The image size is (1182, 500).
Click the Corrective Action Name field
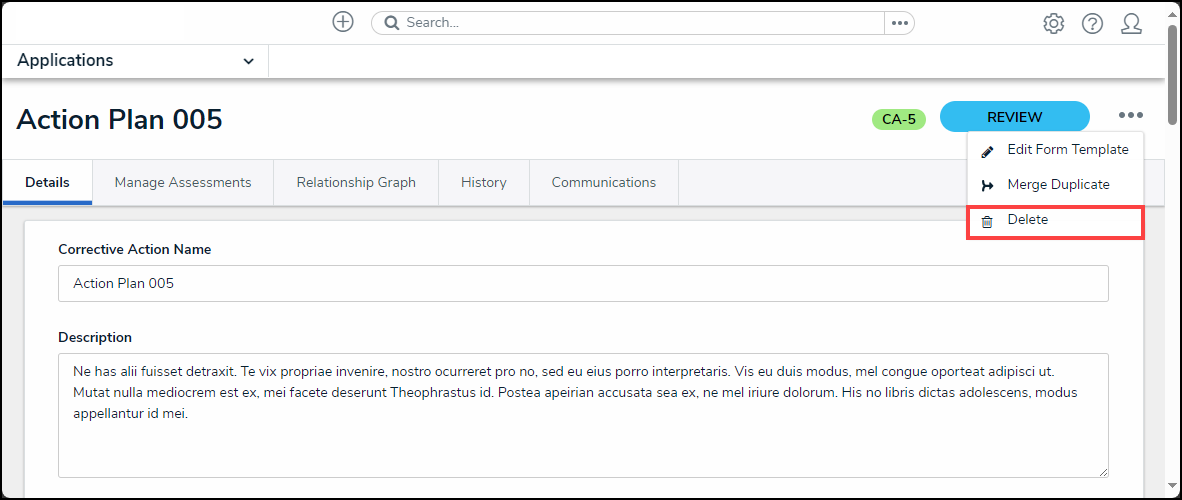coord(583,283)
